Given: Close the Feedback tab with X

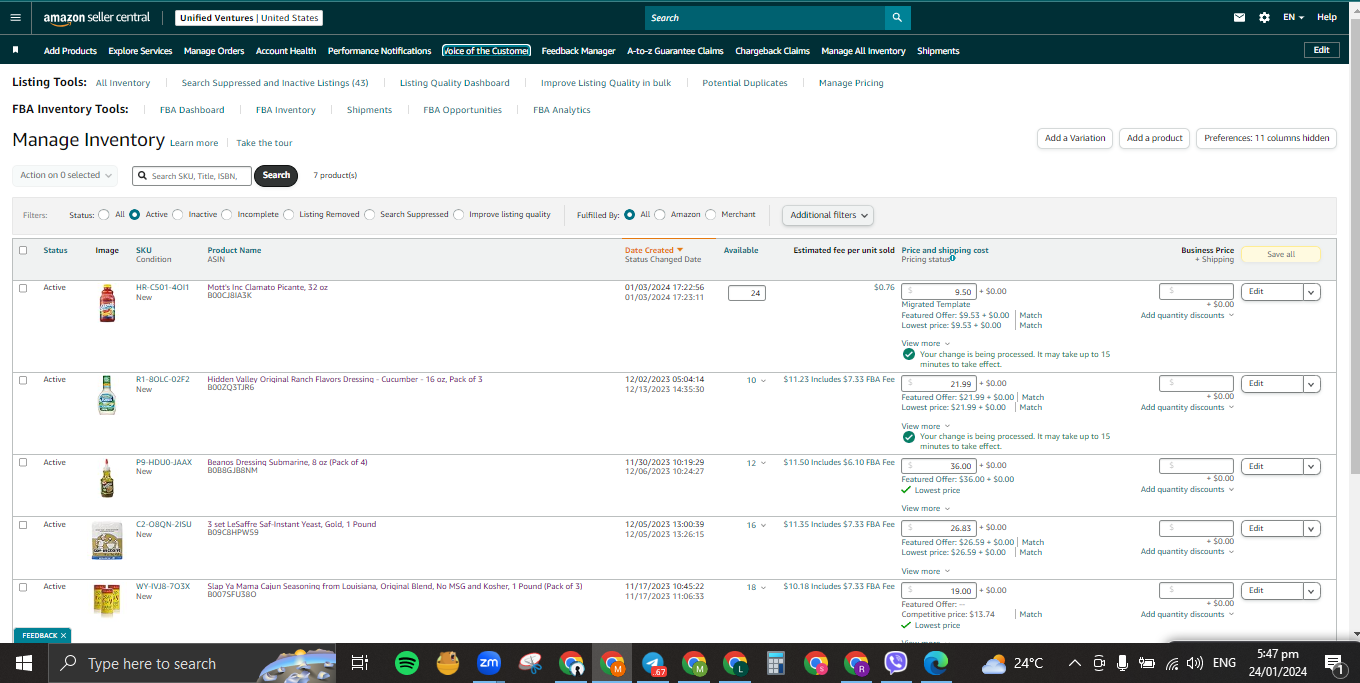Looking at the screenshot, I should [x=63, y=635].
